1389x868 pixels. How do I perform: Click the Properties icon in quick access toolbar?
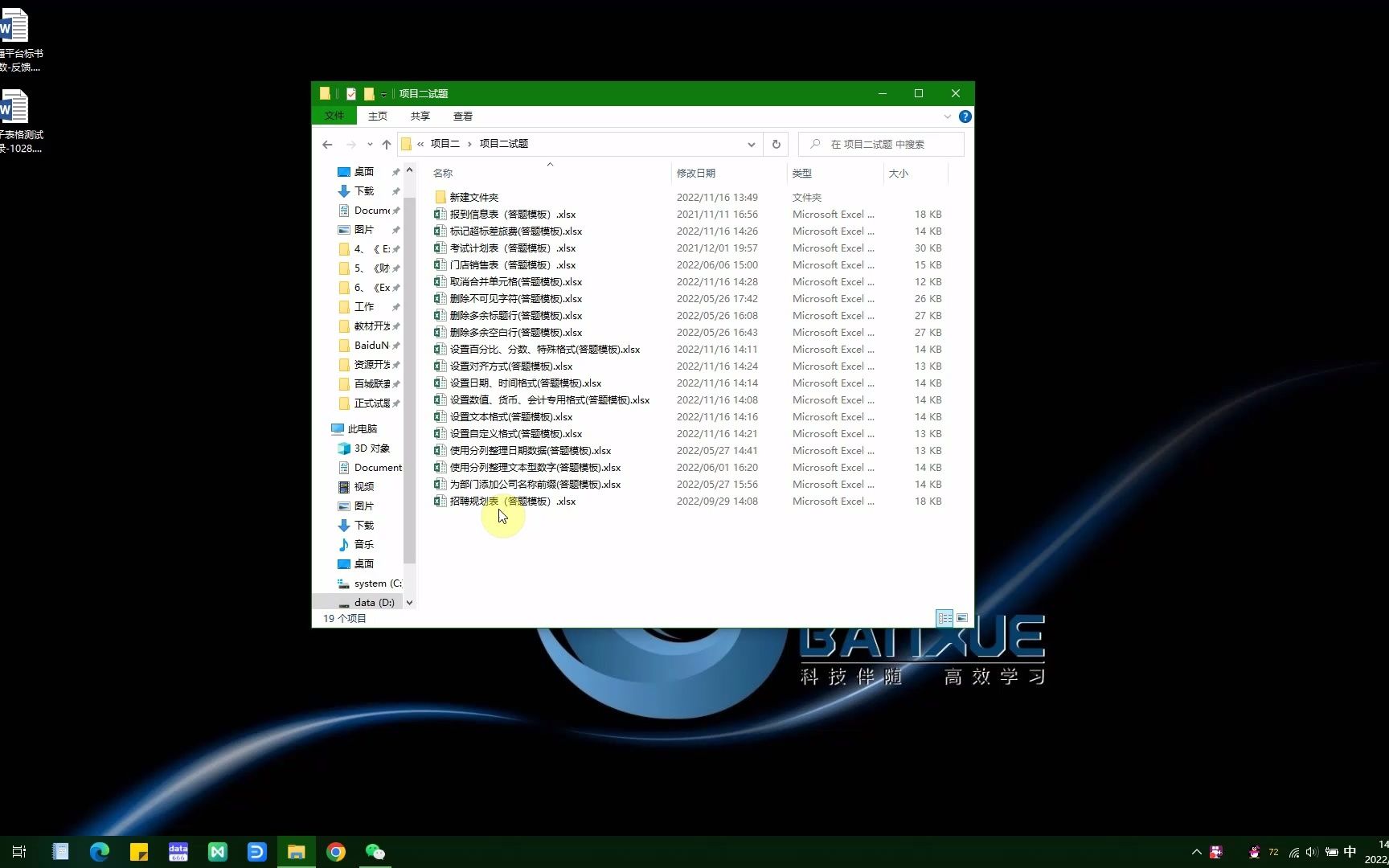click(x=351, y=94)
